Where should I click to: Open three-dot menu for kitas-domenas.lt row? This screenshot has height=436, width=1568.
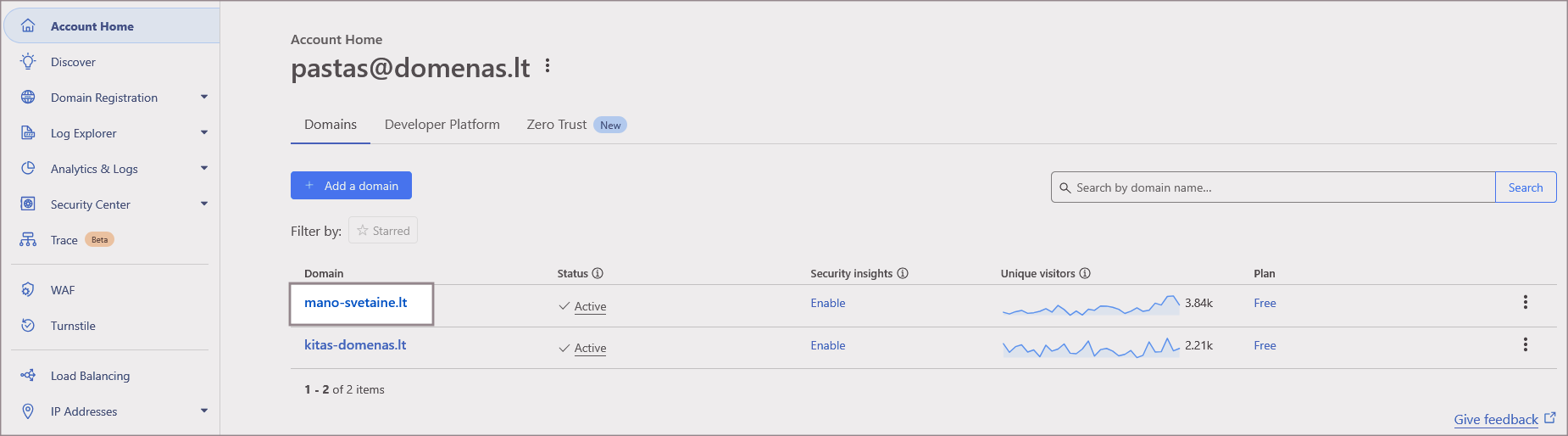pos(1525,344)
